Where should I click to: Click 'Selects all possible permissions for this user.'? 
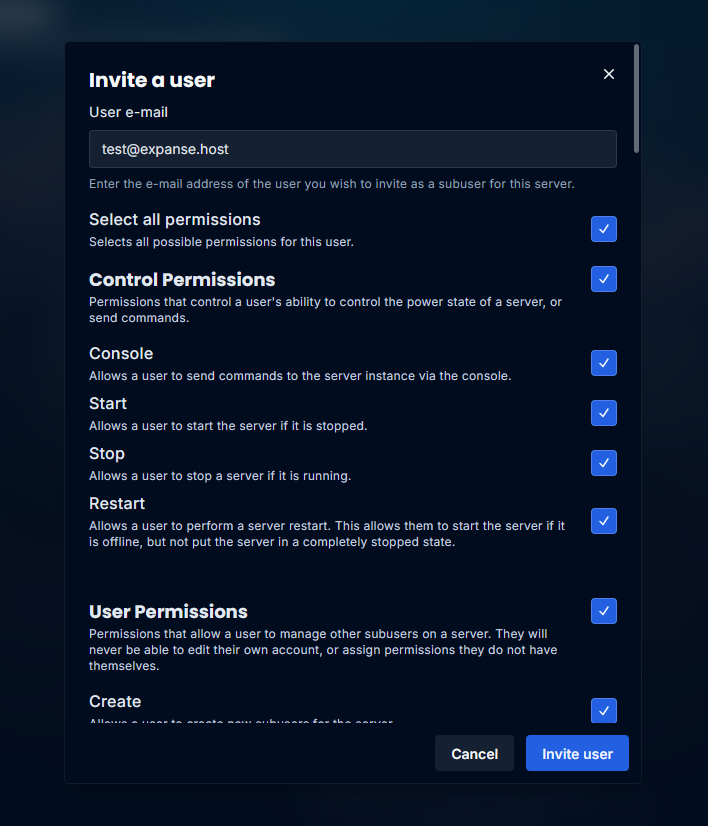(221, 242)
